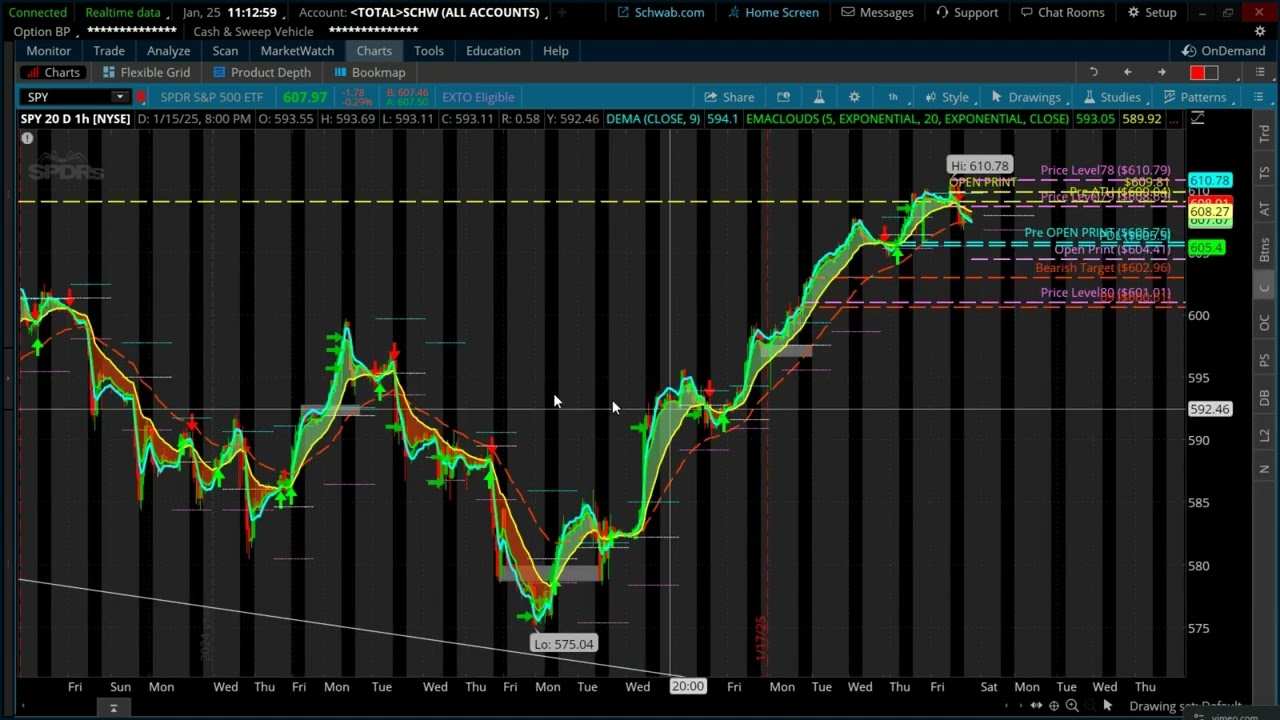Viewport: 1280px width, 720px height.
Task: Expand the Studies dropdown menu
Action: pyautogui.click(x=1111, y=97)
